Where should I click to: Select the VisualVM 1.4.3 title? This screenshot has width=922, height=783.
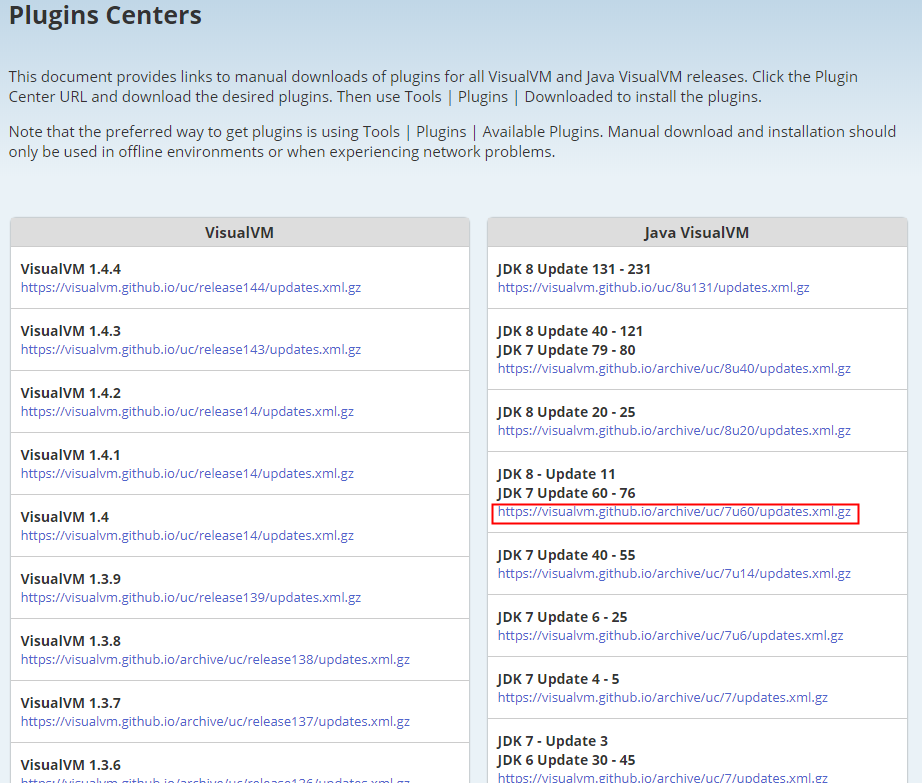coord(71,331)
